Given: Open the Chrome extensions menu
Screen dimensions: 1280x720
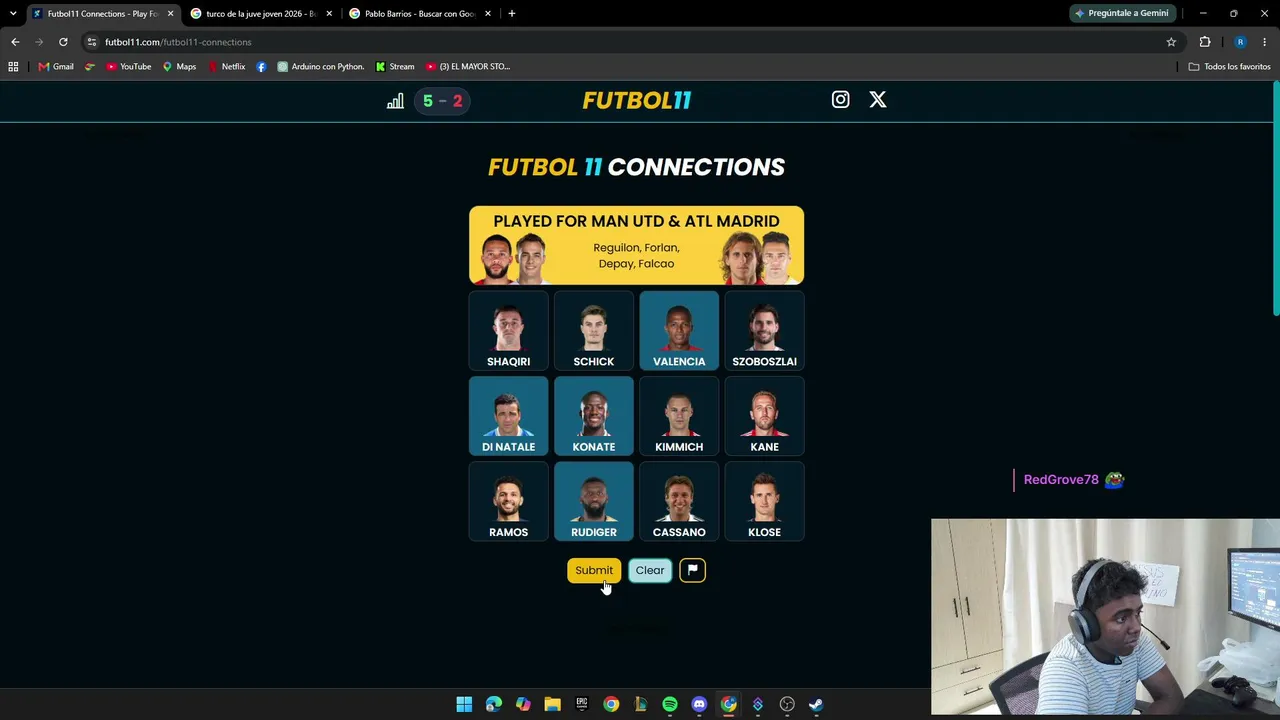Looking at the screenshot, I should (x=1205, y=42).
